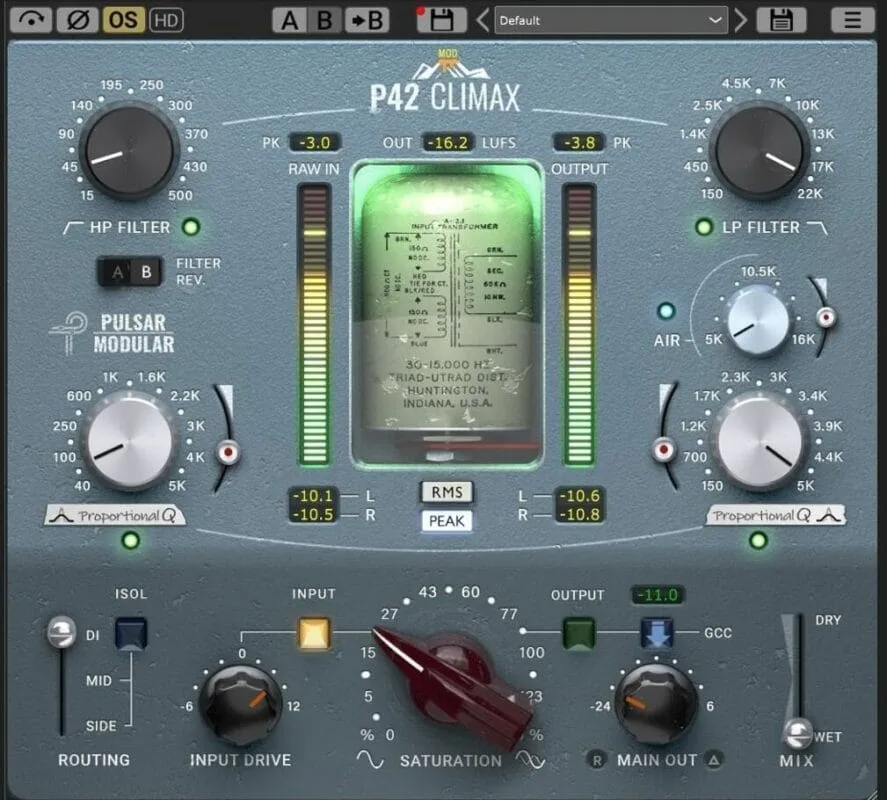Open the hamburger menu icon
Screen dimensions: 887x800
pos(852,20)
